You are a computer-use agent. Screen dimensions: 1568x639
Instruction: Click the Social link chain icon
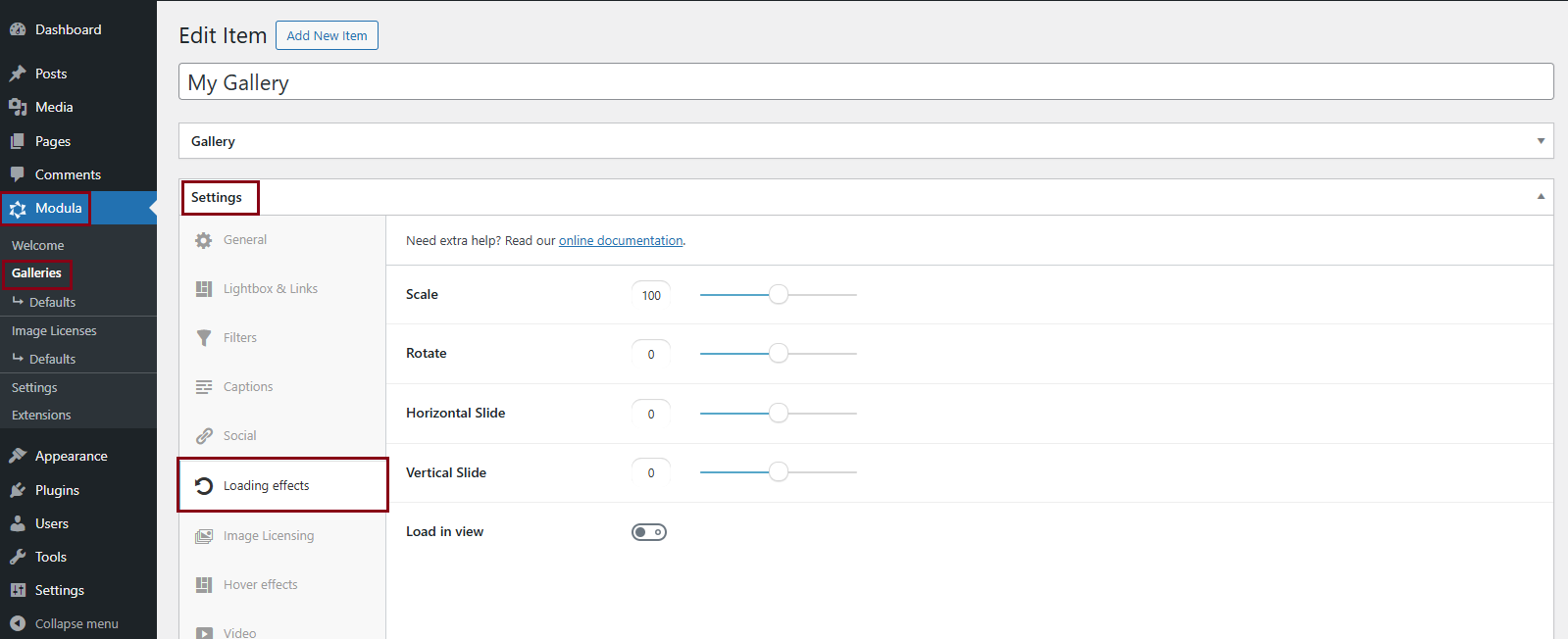click(x=204, y=436)
